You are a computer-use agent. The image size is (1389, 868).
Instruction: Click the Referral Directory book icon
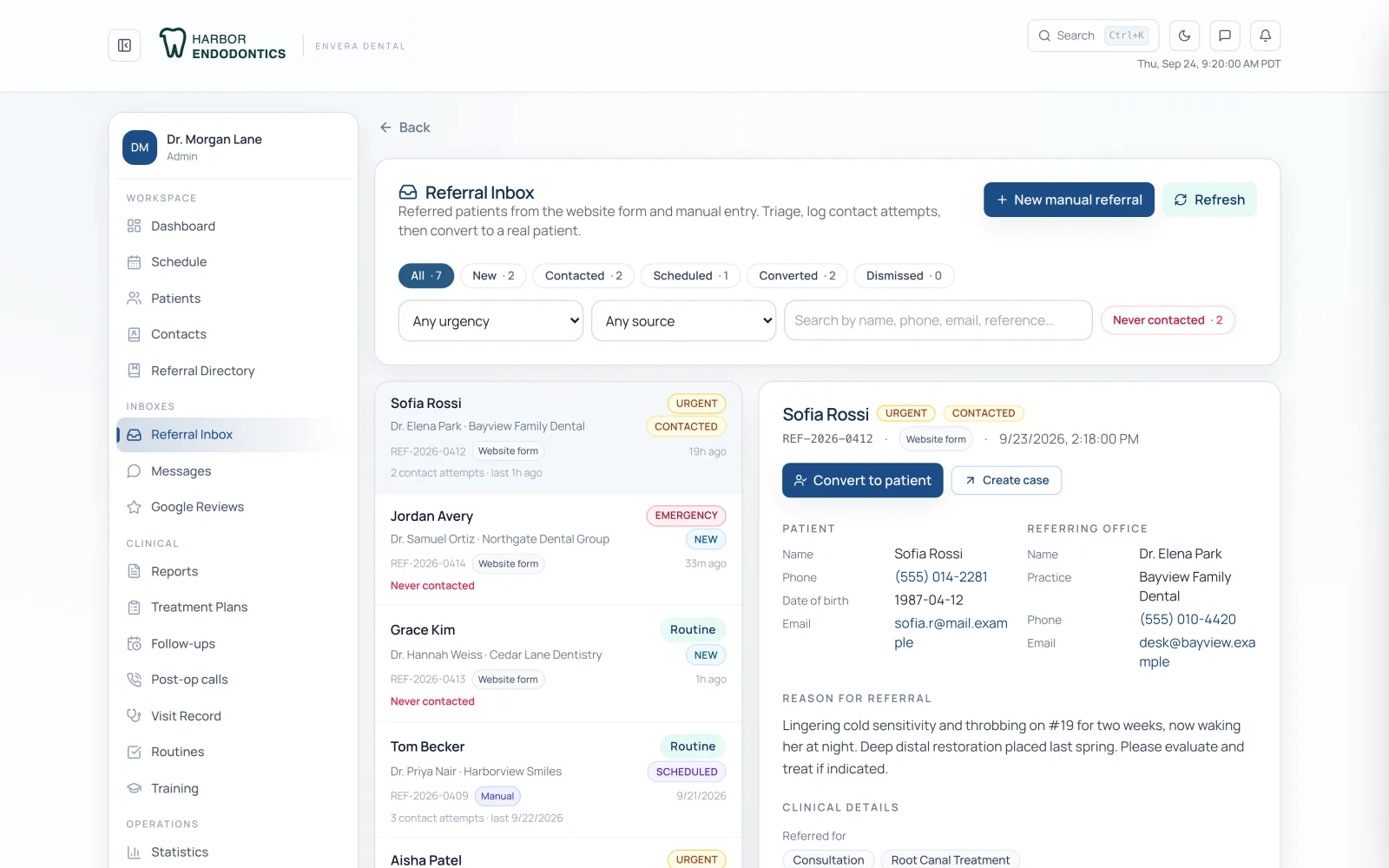pos(134,371)
